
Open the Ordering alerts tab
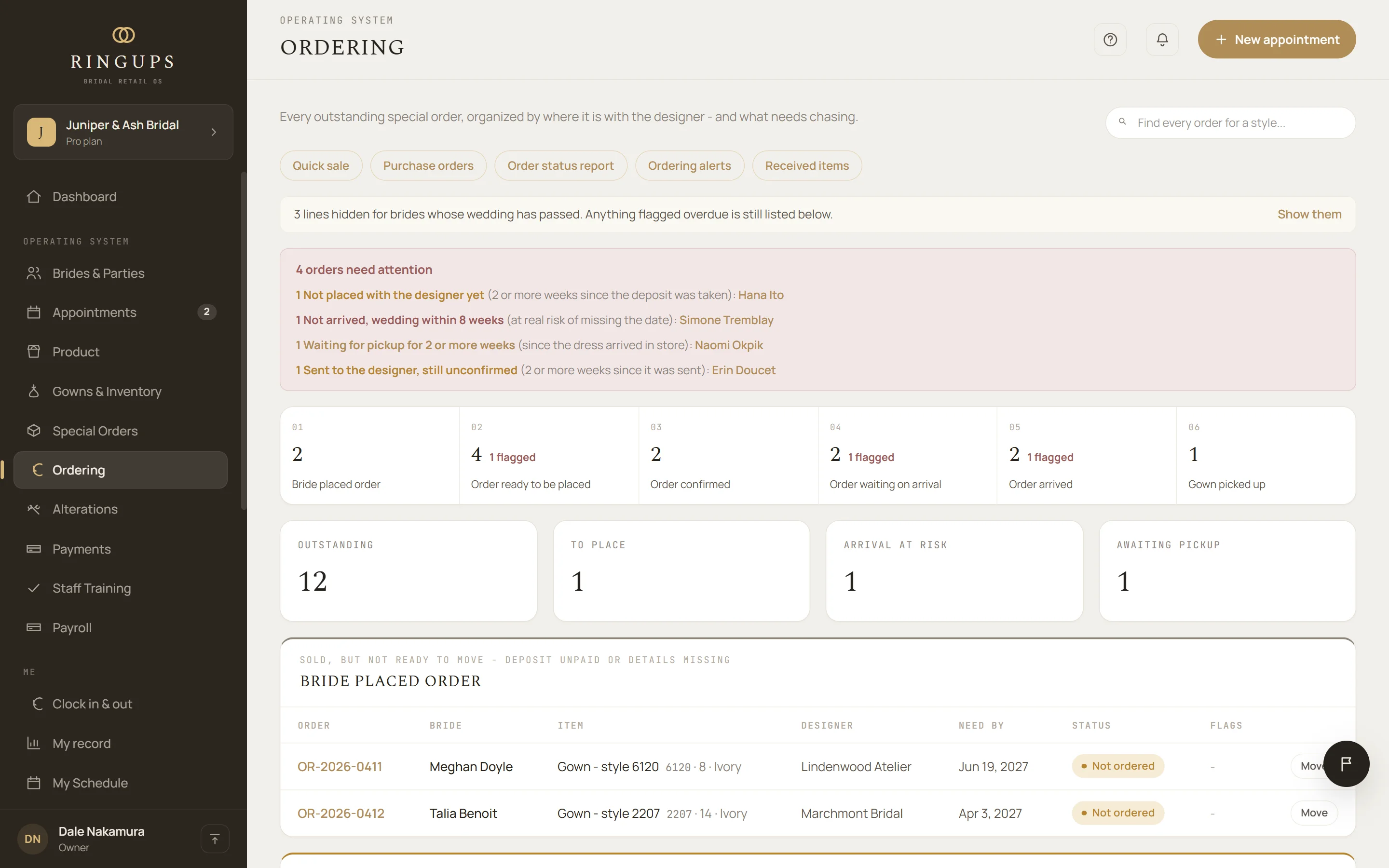(689, 165)
